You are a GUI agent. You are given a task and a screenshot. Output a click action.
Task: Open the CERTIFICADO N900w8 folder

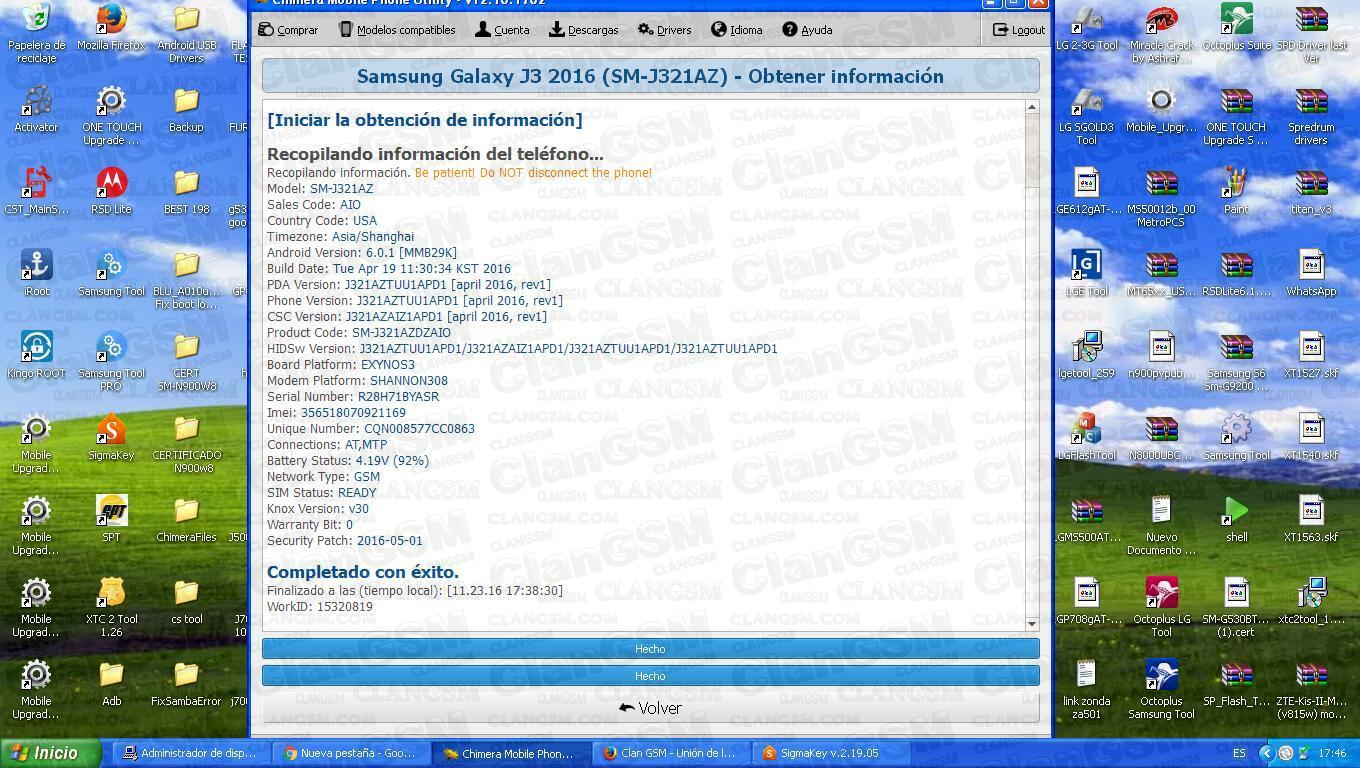pyautogui.click(x=186, y=443)
